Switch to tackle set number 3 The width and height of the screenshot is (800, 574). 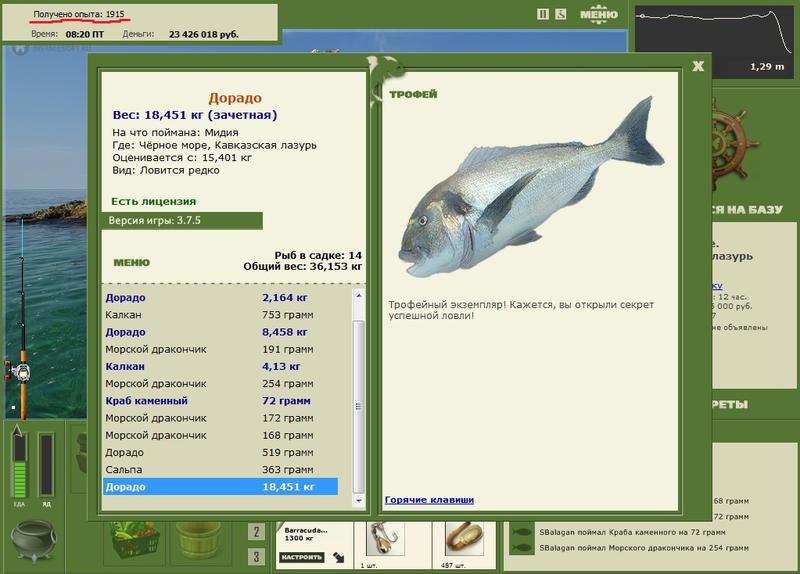click(x=257, y=556)
